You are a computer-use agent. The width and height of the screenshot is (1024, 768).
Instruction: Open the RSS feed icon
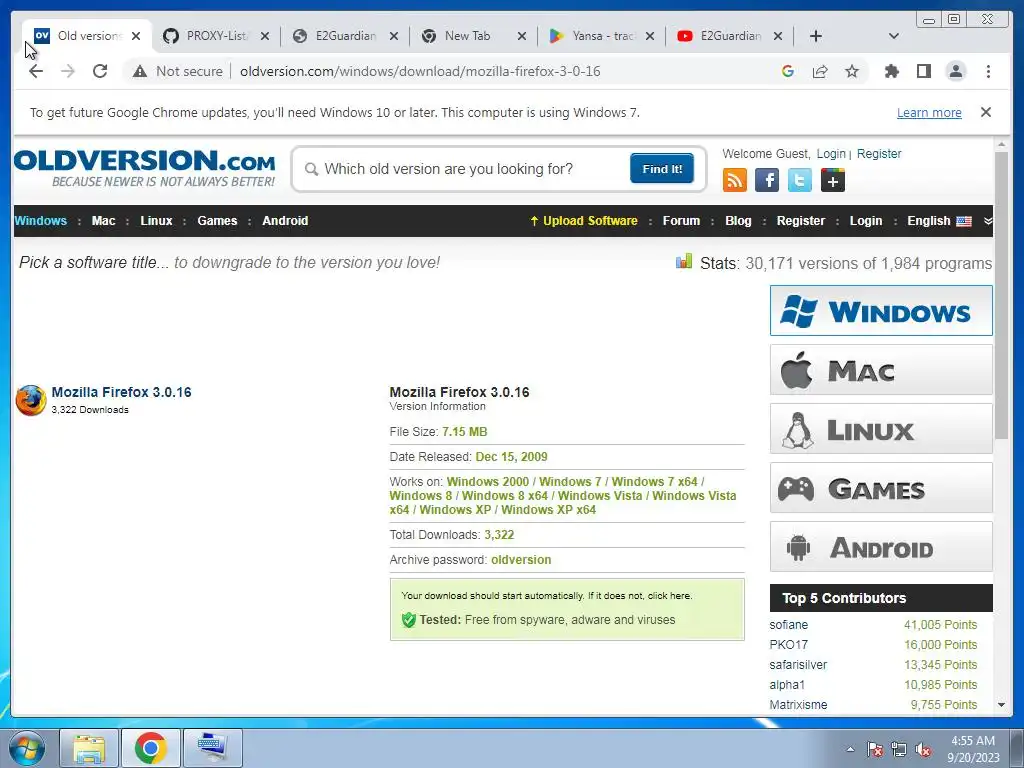pos(735,180)
